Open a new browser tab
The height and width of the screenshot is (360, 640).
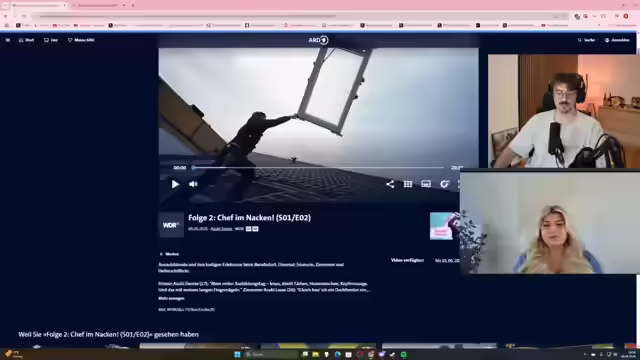coord(133,5)
